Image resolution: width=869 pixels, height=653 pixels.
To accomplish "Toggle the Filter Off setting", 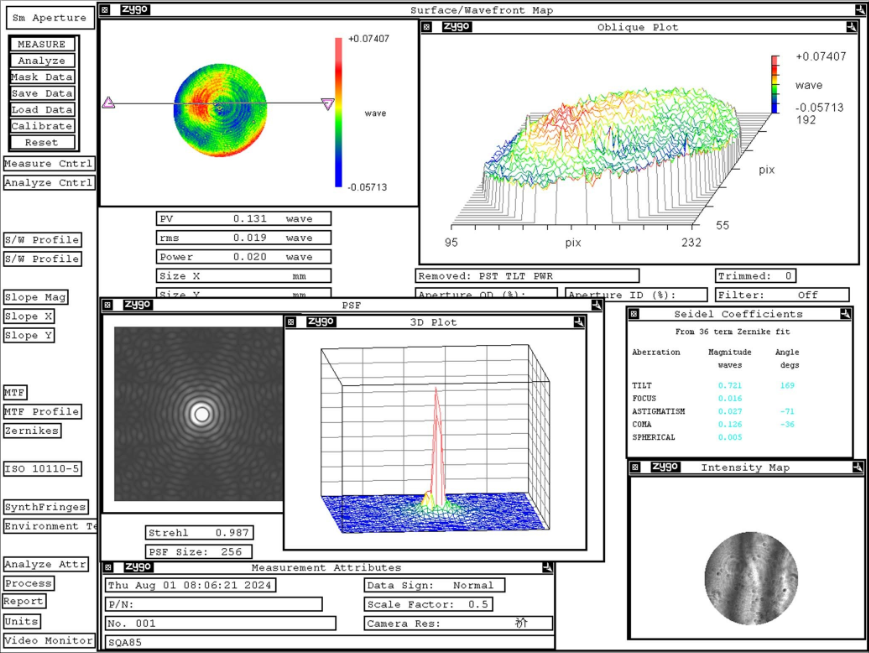I will [x=782, y=295].
